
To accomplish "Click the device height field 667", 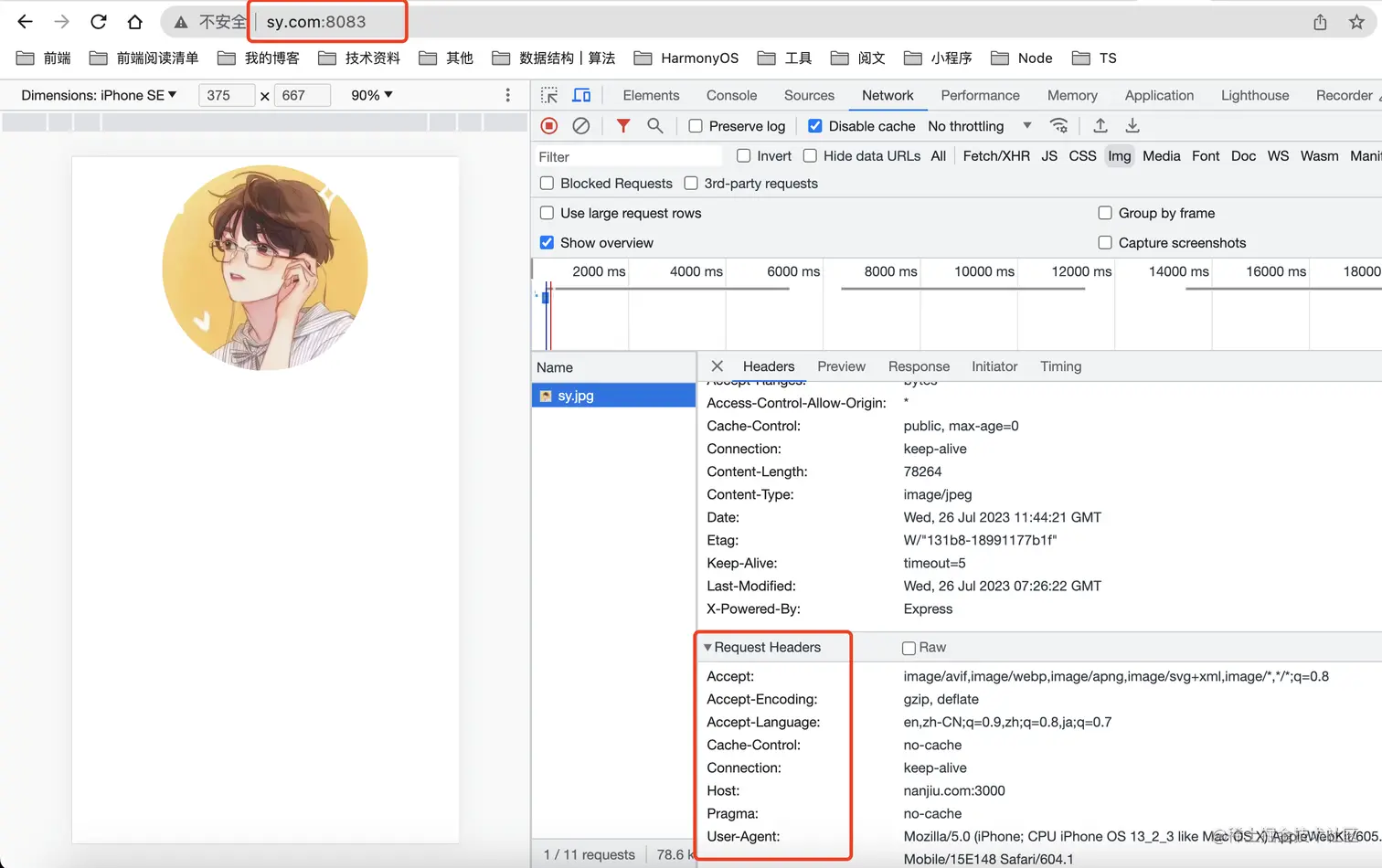I will pyautogui.click(x=303, y=95).
